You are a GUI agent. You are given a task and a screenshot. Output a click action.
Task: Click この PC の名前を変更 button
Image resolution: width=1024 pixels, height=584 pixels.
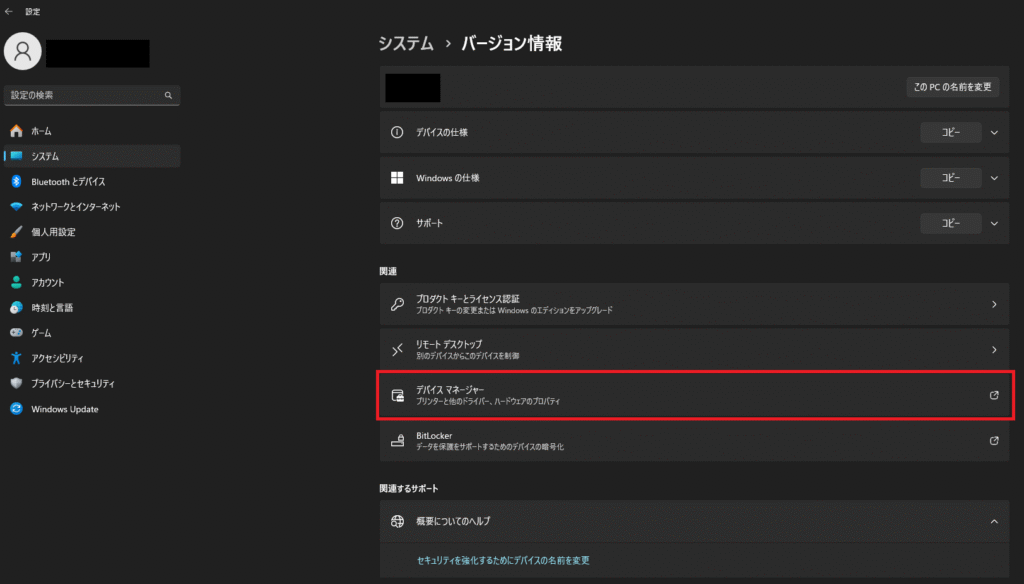pyautogui.click(x=952, y=87)
